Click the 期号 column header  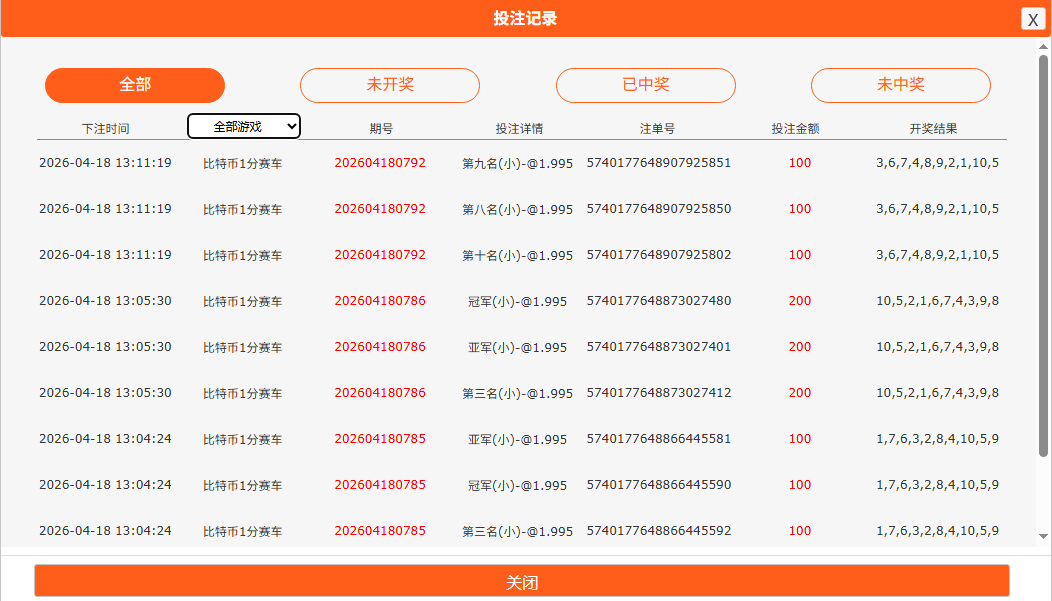tap(380, 129)
